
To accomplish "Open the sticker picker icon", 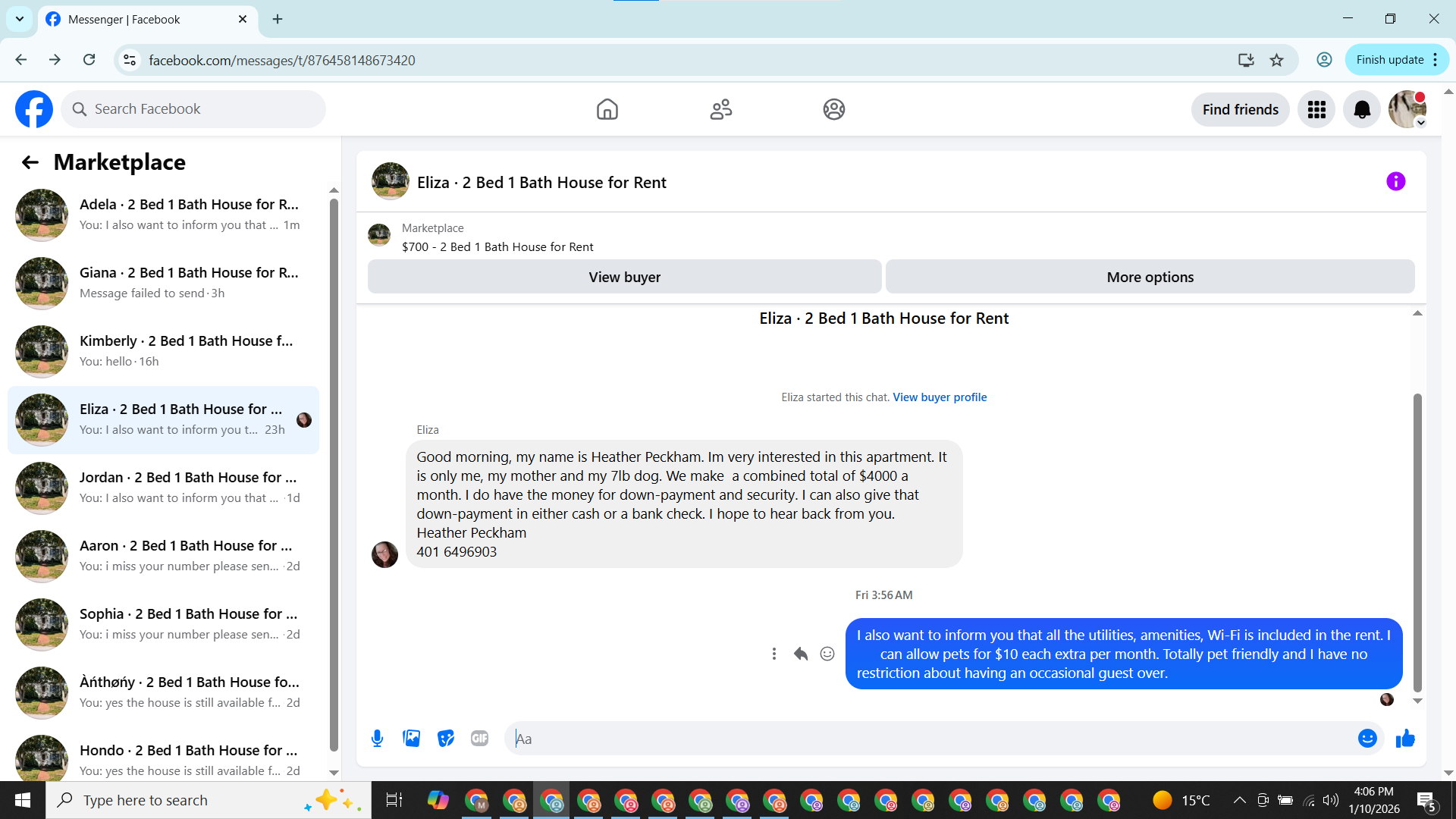I will 446,738.
